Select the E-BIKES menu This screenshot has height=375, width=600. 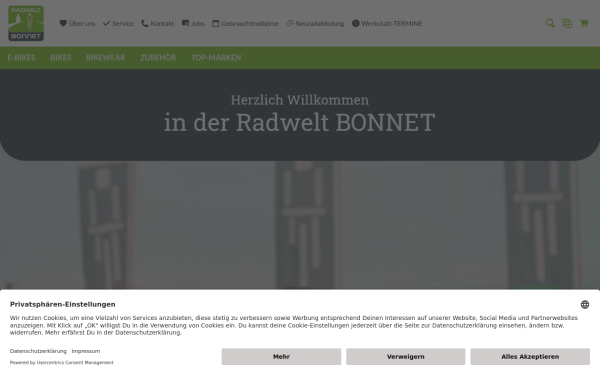pos(21,58)
